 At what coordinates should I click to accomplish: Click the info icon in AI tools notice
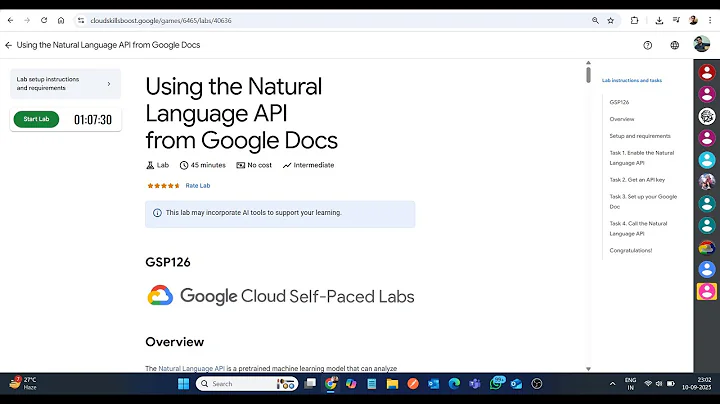click(x=157, y=213)
